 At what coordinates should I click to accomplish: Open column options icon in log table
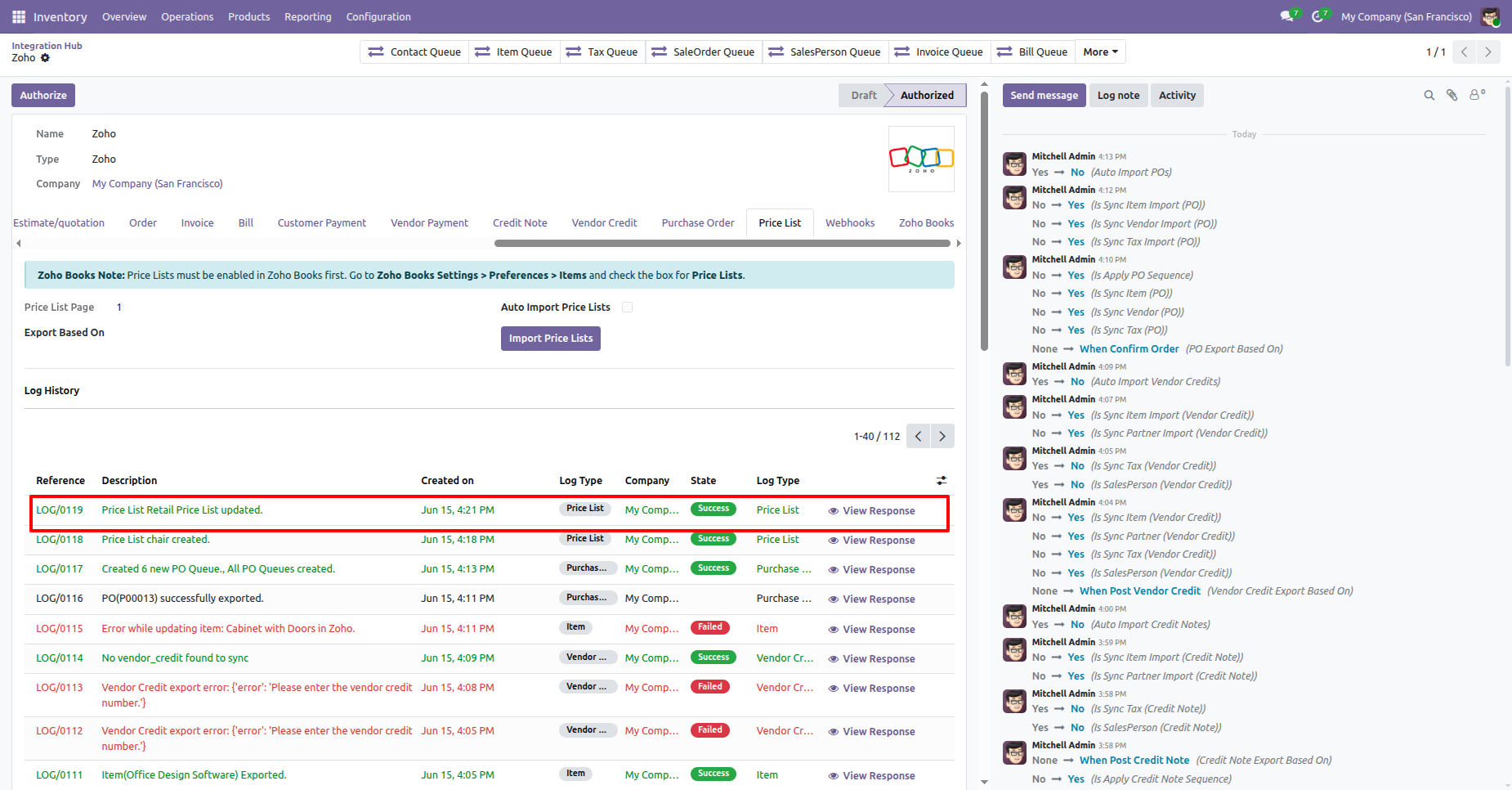point(942,481)
